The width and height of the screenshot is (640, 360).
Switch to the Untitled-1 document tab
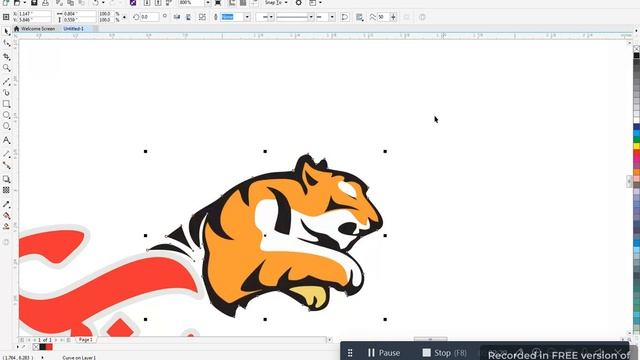[x=73, y=29]
